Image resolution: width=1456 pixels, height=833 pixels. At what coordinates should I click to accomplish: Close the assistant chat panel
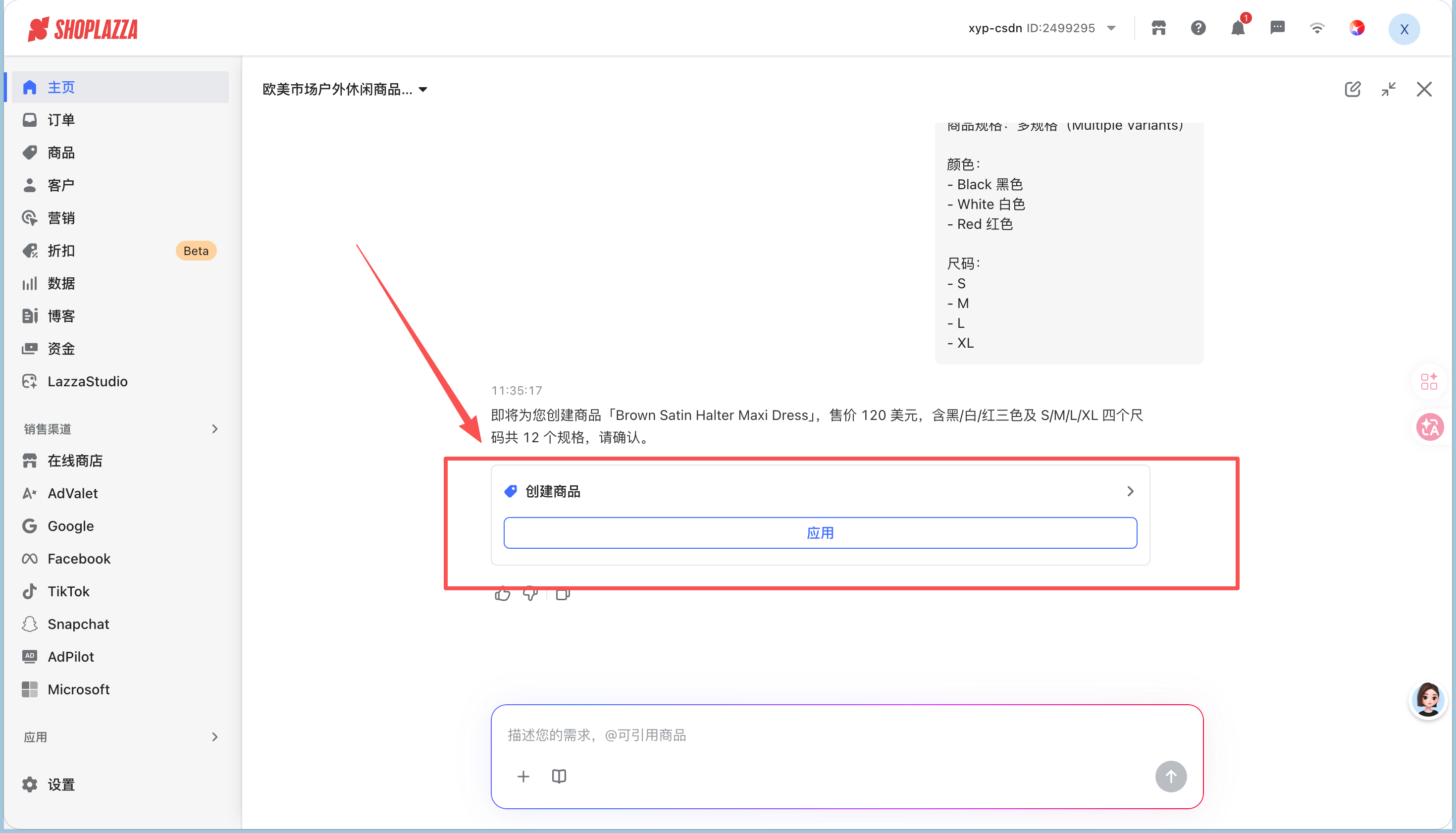coord(1424,89)
